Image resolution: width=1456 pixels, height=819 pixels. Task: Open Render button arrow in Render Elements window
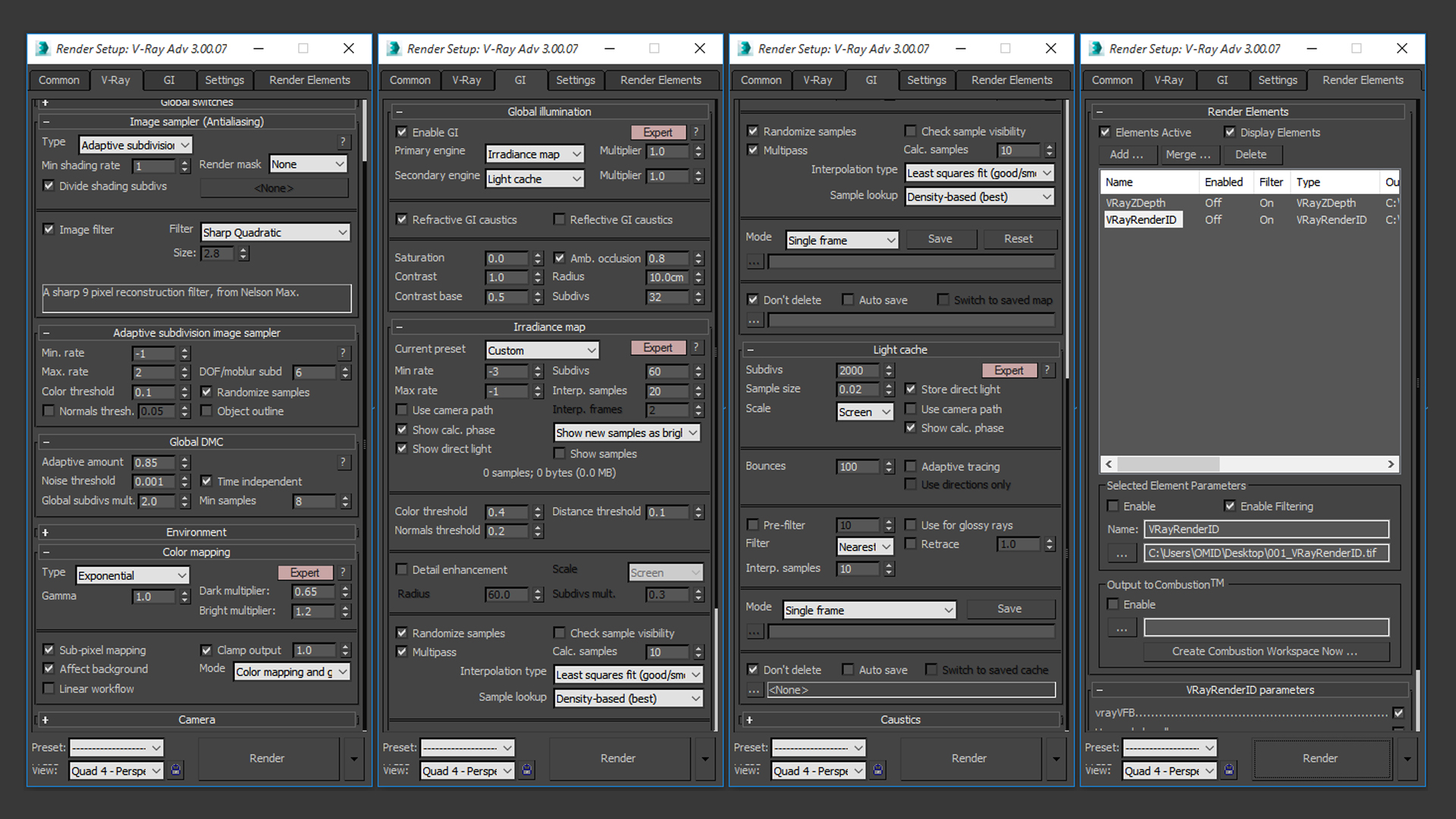tap(1407, 758)
